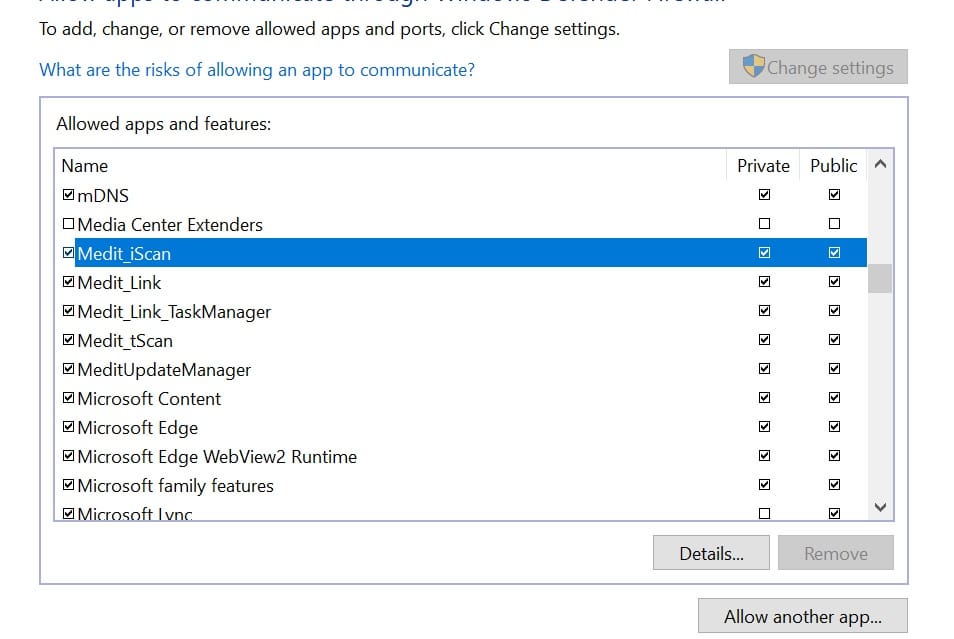Toggle Public checkbox for Medit_Link

click(x=834, y=282)
